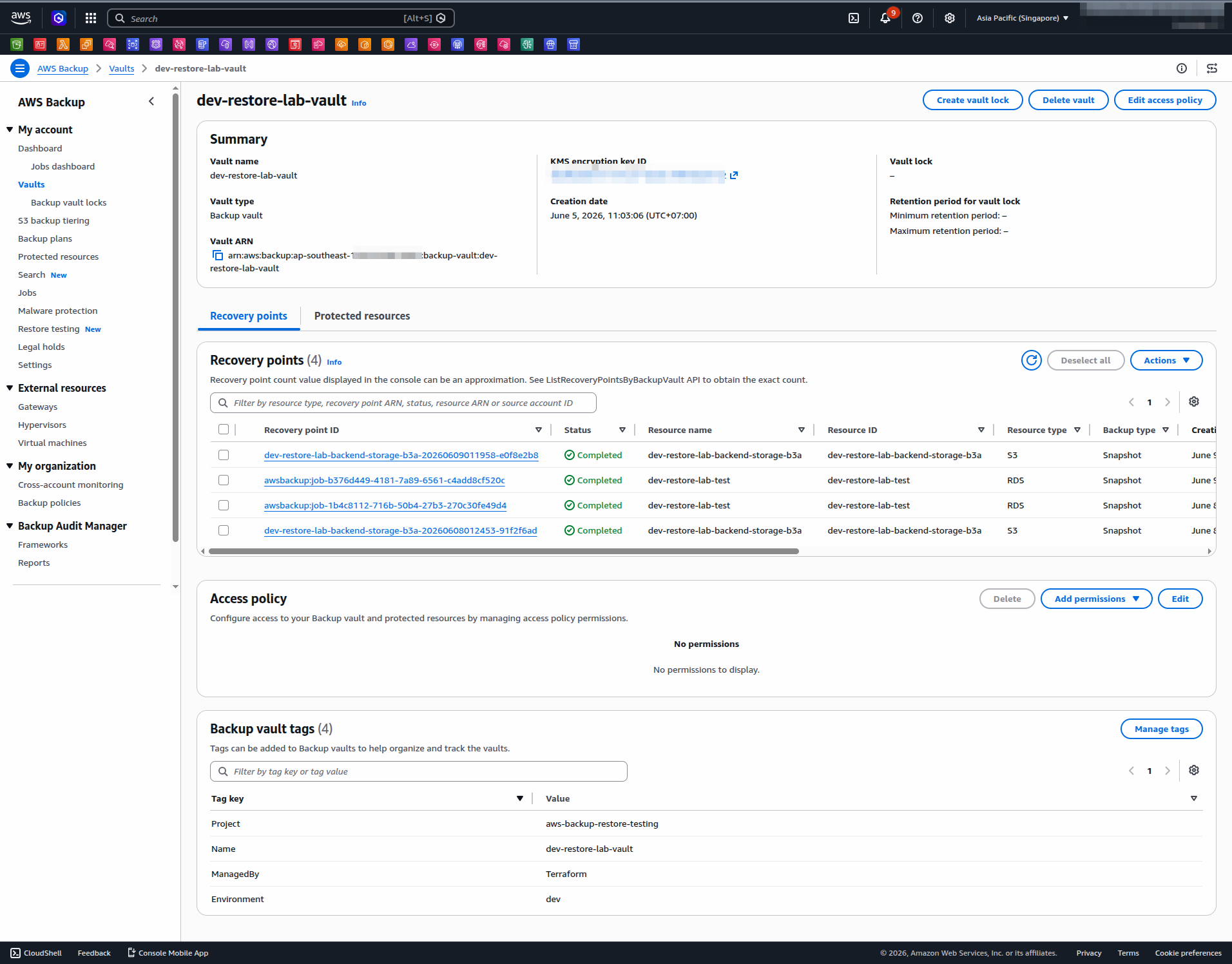This screenshot has width=1232, height=964.
Task: Check the recovery point row ending e0f8e2b8
Action: click(x=224, y=455)
